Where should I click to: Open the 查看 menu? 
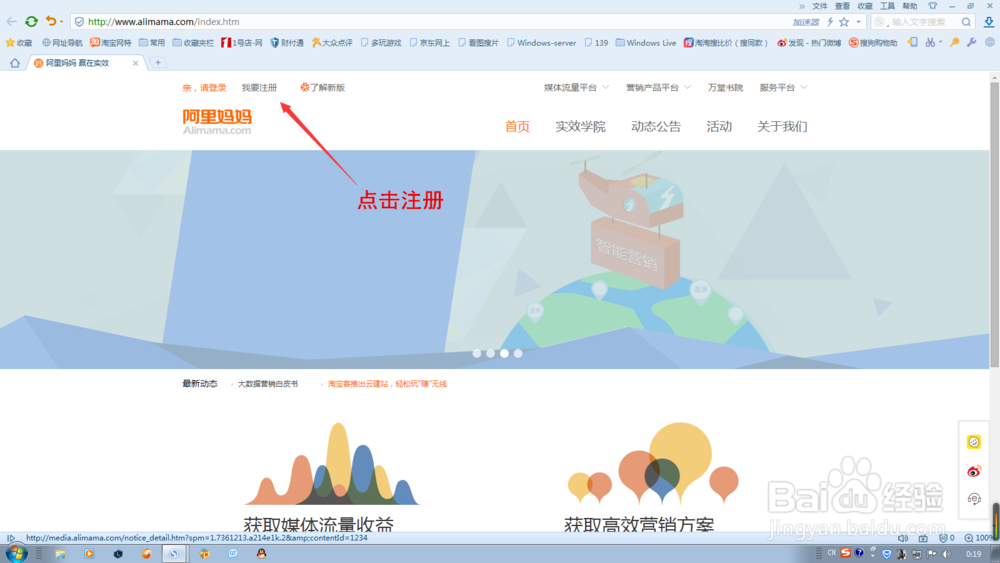coord(842,6)
